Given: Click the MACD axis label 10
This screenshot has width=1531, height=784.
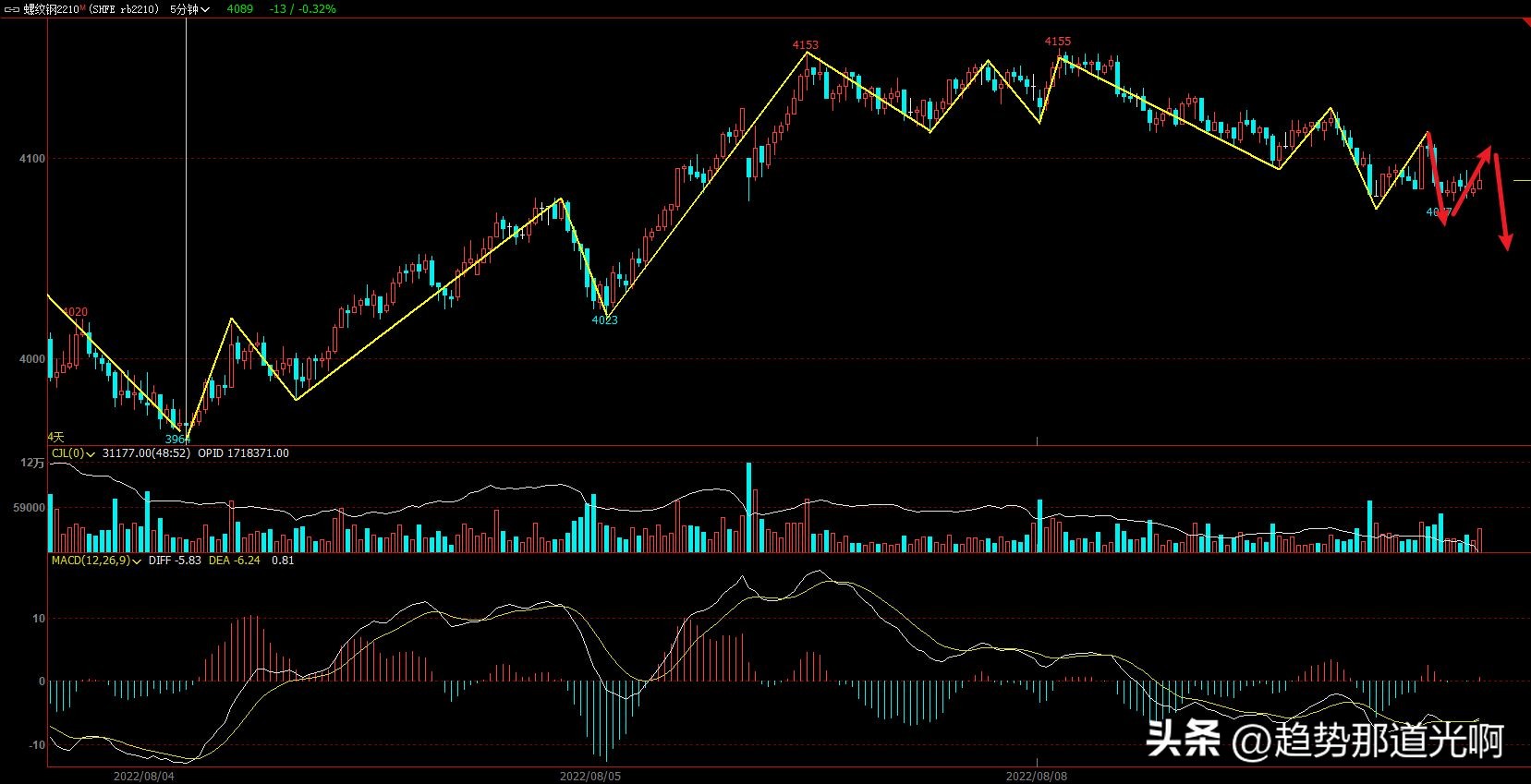Looking at the screenshot, I should [39, 619].
